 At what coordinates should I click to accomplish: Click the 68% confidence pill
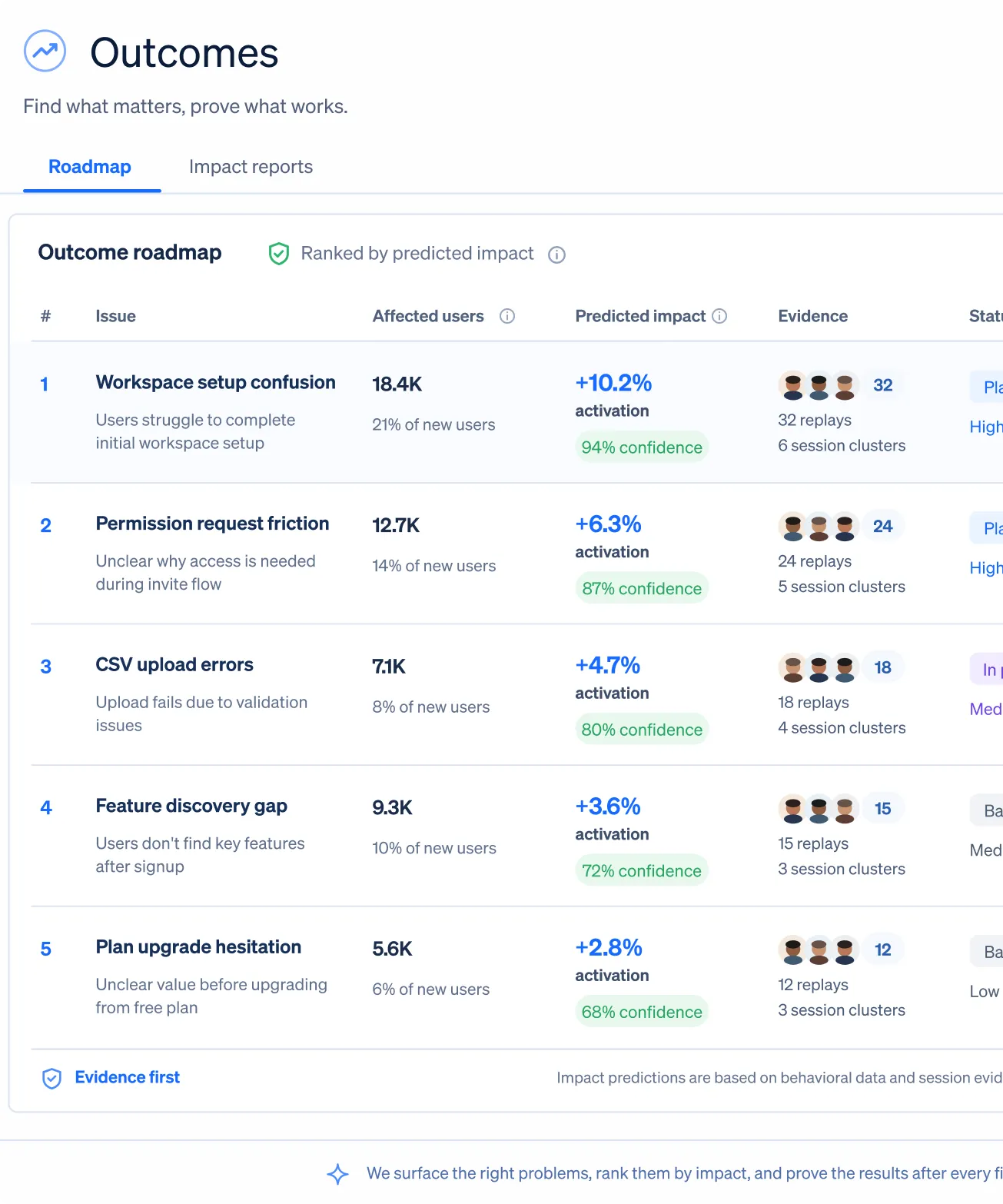pos(642,1012)
